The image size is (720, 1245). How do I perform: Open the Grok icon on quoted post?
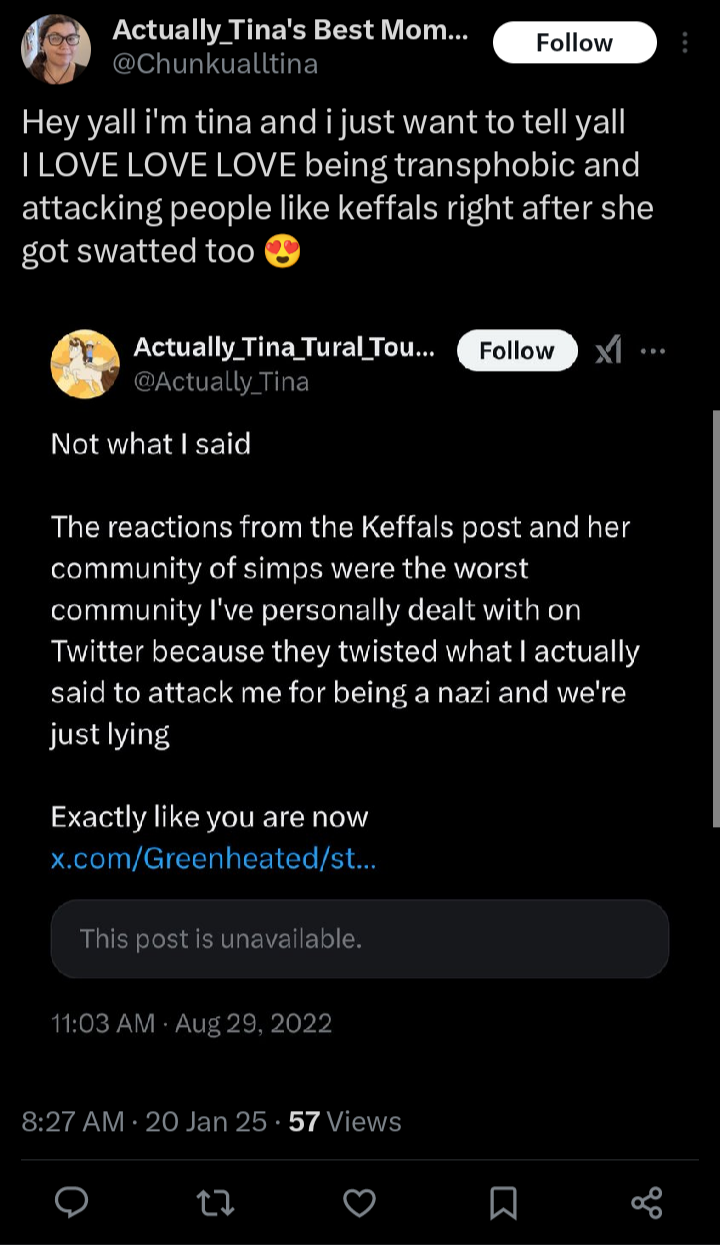click(608, 351)
